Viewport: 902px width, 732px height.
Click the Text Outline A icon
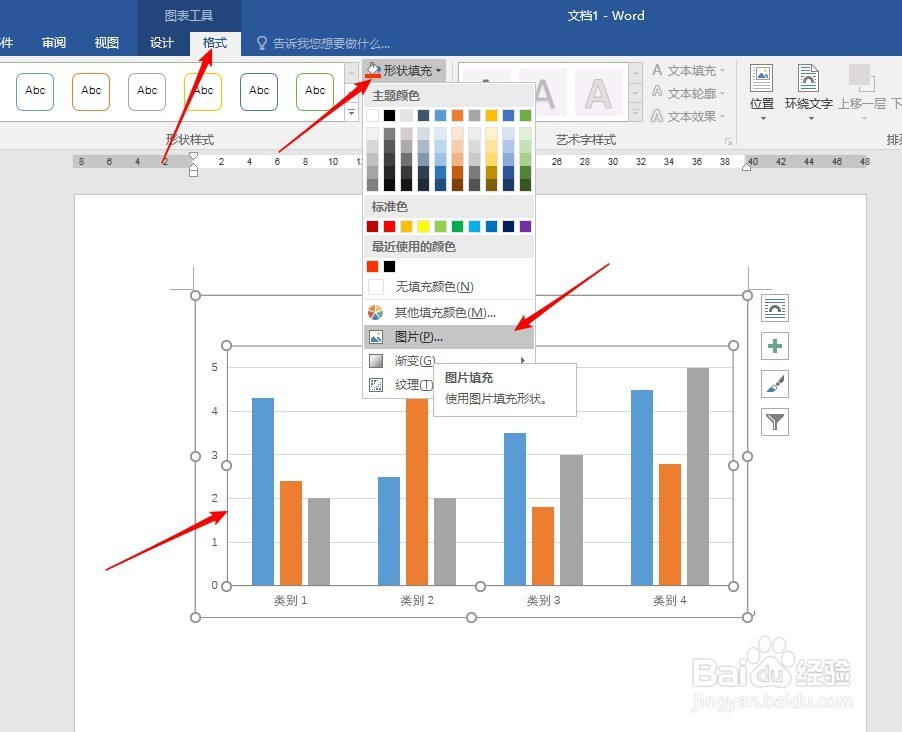657,92
